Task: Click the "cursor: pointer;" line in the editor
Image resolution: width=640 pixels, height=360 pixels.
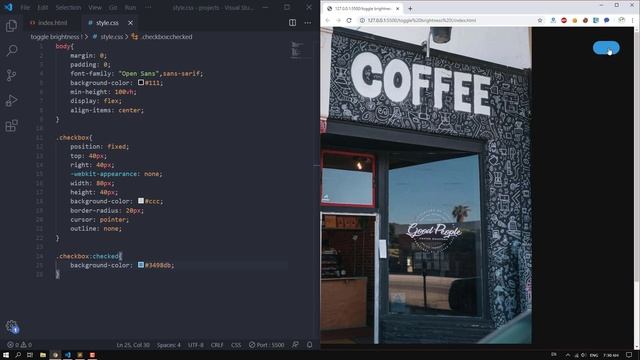Action: tap(99, 219)
